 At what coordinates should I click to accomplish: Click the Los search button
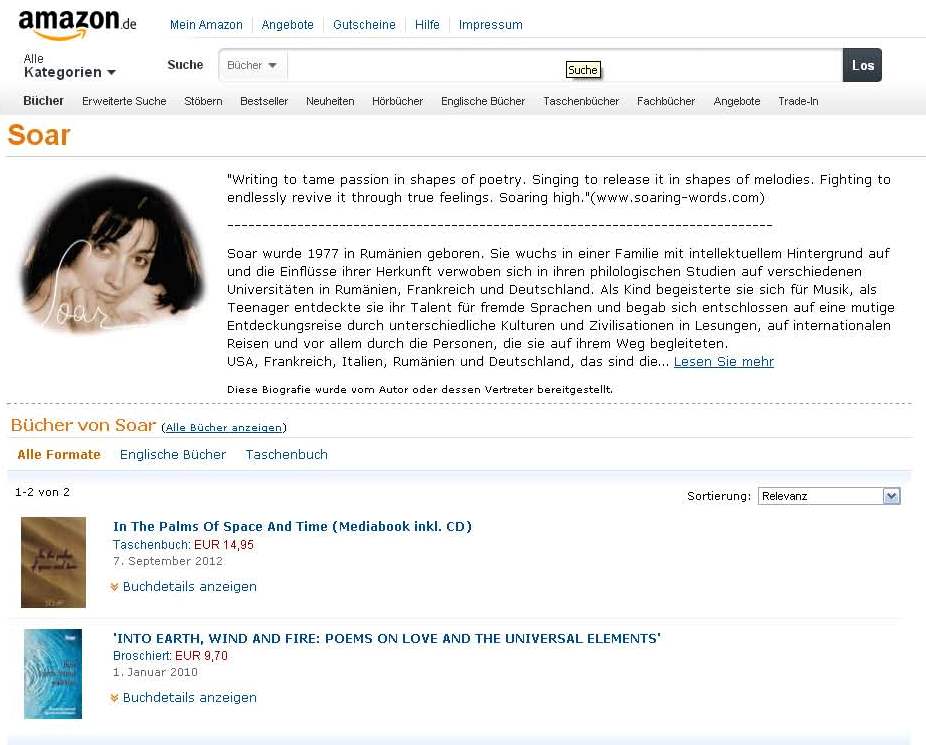click(862, 66)
